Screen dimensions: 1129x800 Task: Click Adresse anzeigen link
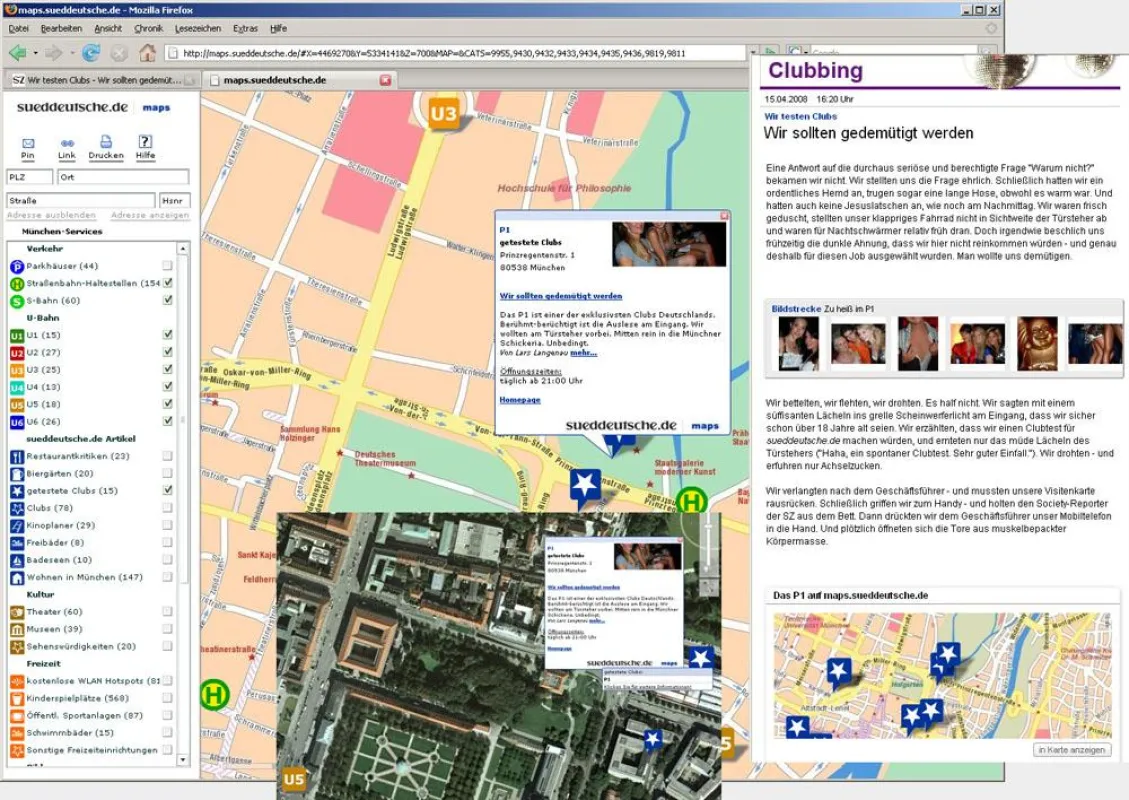[150, 215]
